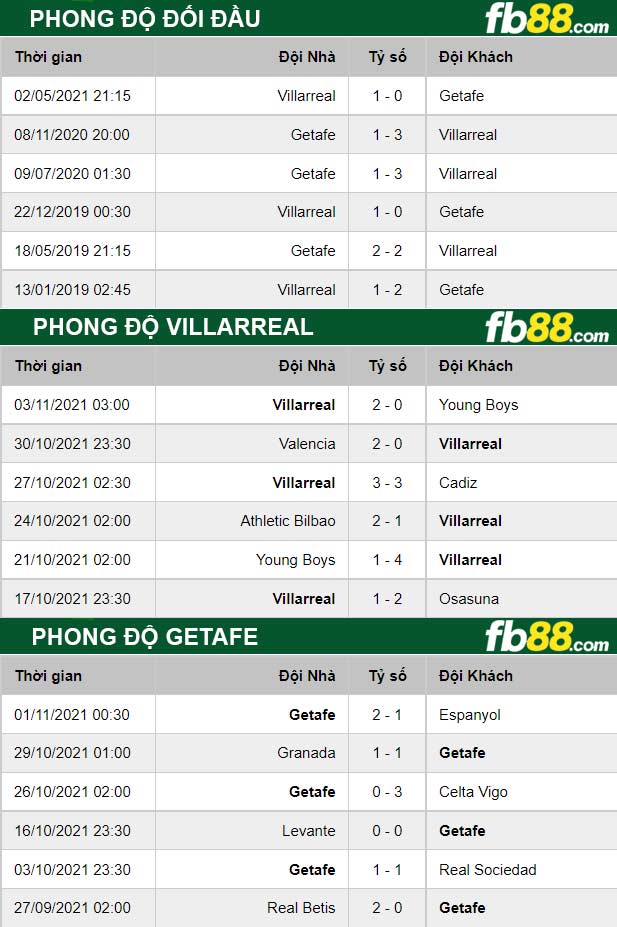This screenshot has height=927, width=617.
Task: Click the Thời gian header in the Villarreal table
Action: (46, 366)
